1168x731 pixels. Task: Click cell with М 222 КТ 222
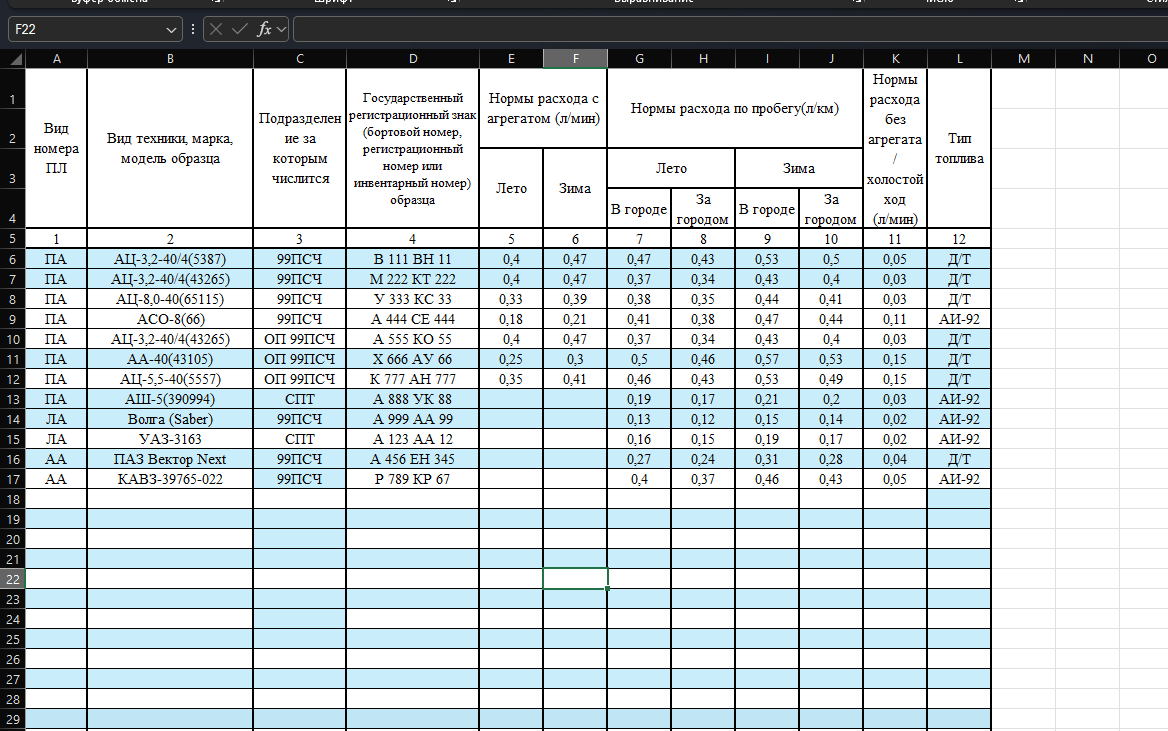[413, 279]
